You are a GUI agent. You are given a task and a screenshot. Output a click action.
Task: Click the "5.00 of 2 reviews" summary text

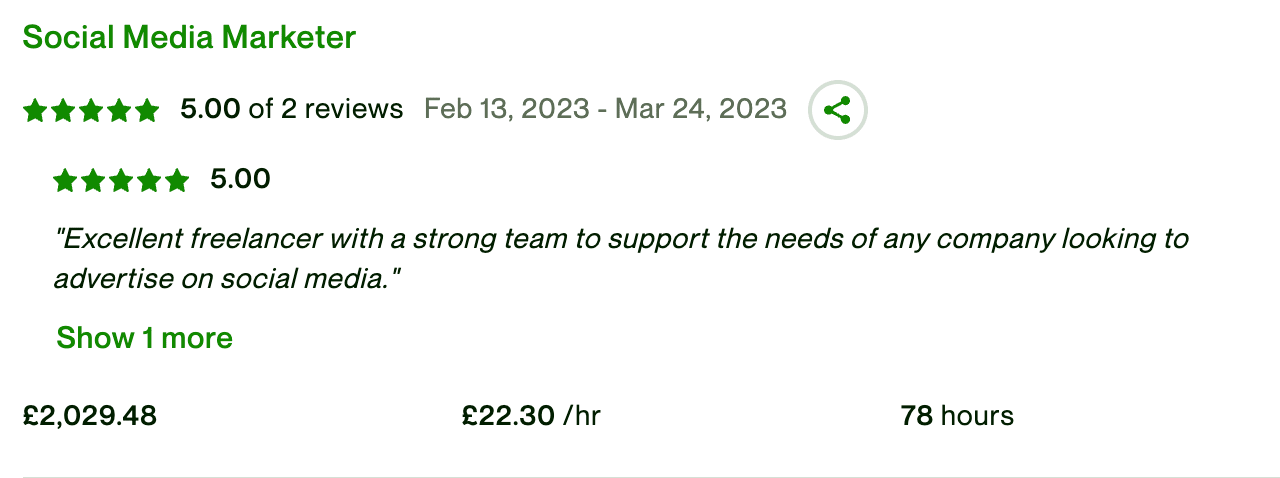point(292,109)
